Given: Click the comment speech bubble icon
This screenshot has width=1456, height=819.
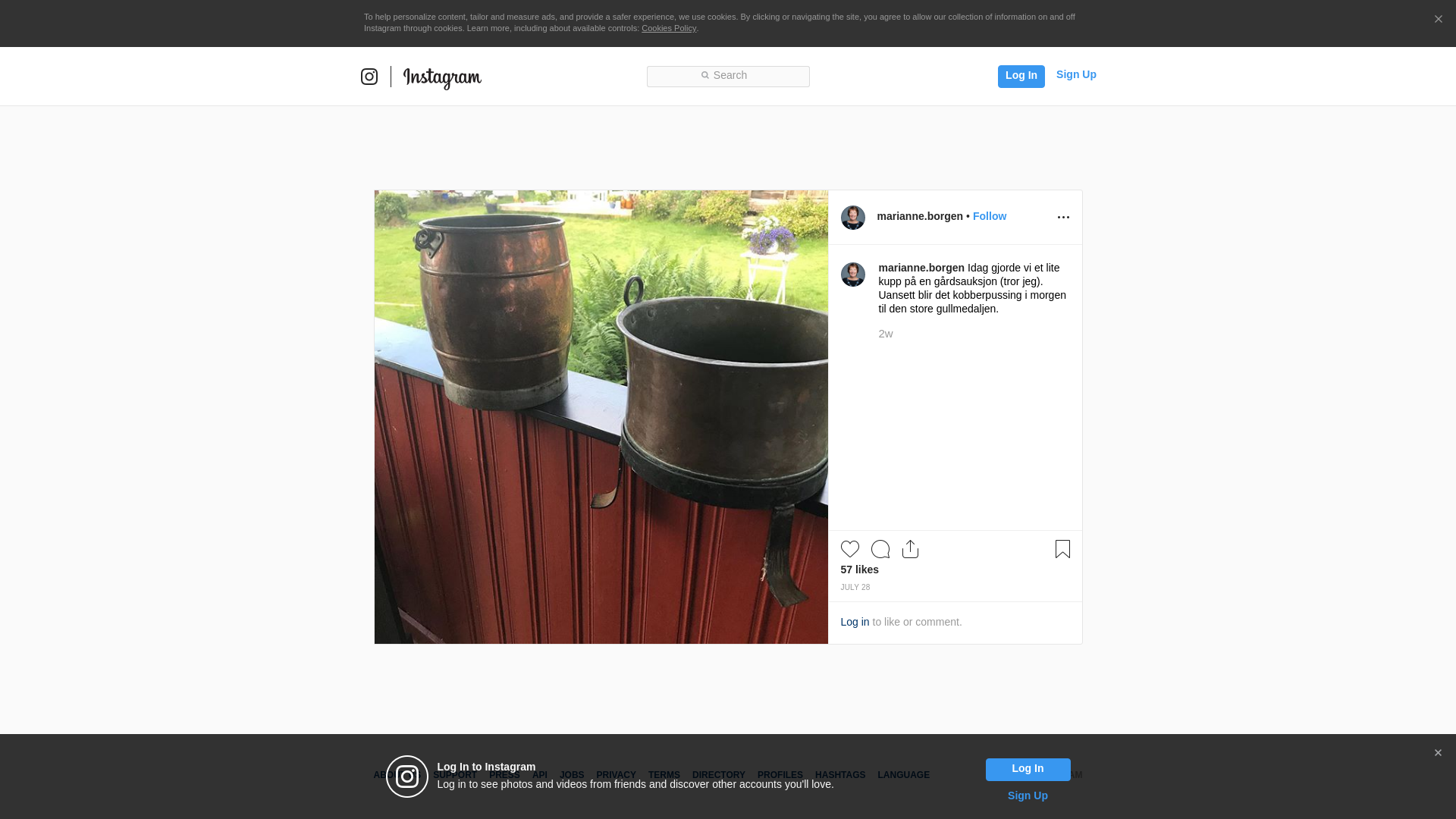Looking at the screenshot, I should coord(880,549).
